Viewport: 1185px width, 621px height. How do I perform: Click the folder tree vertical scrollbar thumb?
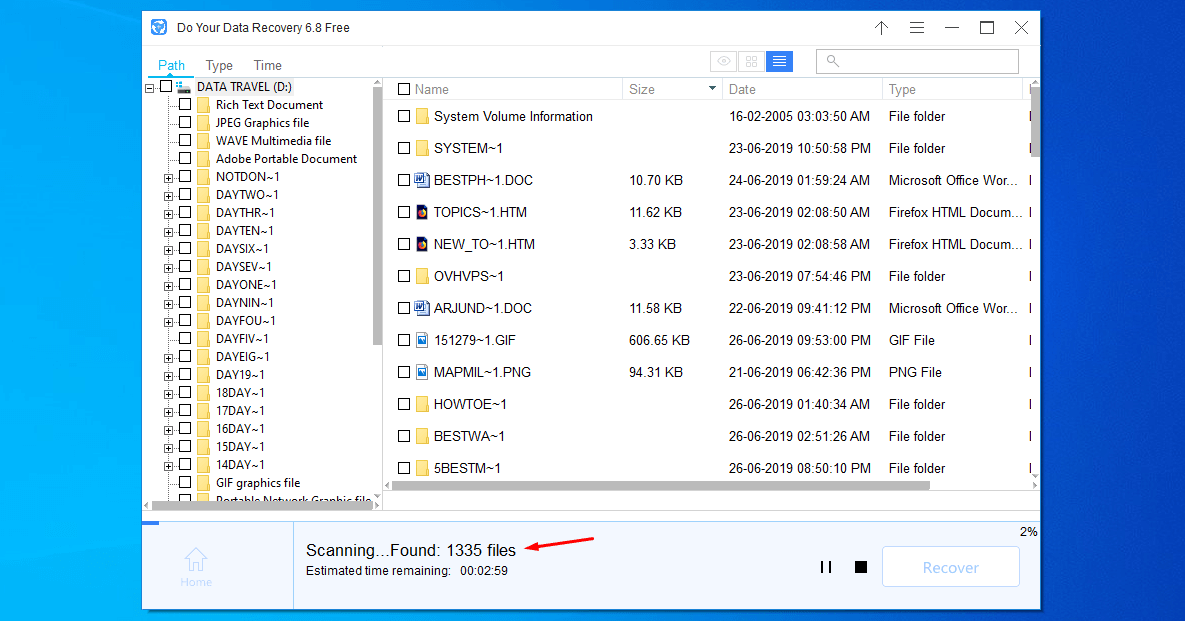click(x=377, y=215)
